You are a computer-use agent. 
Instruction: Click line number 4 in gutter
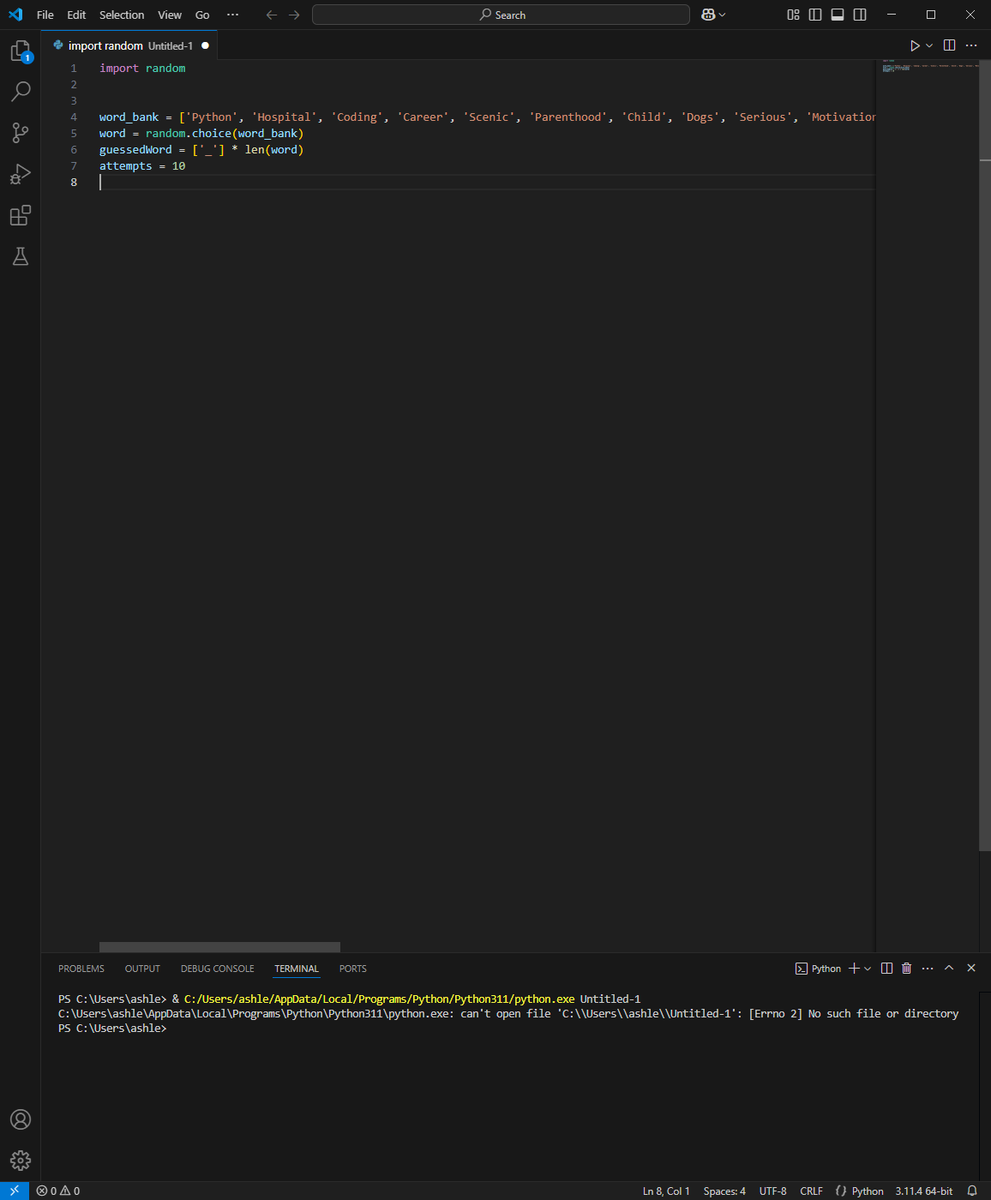[x=73, y=117]
